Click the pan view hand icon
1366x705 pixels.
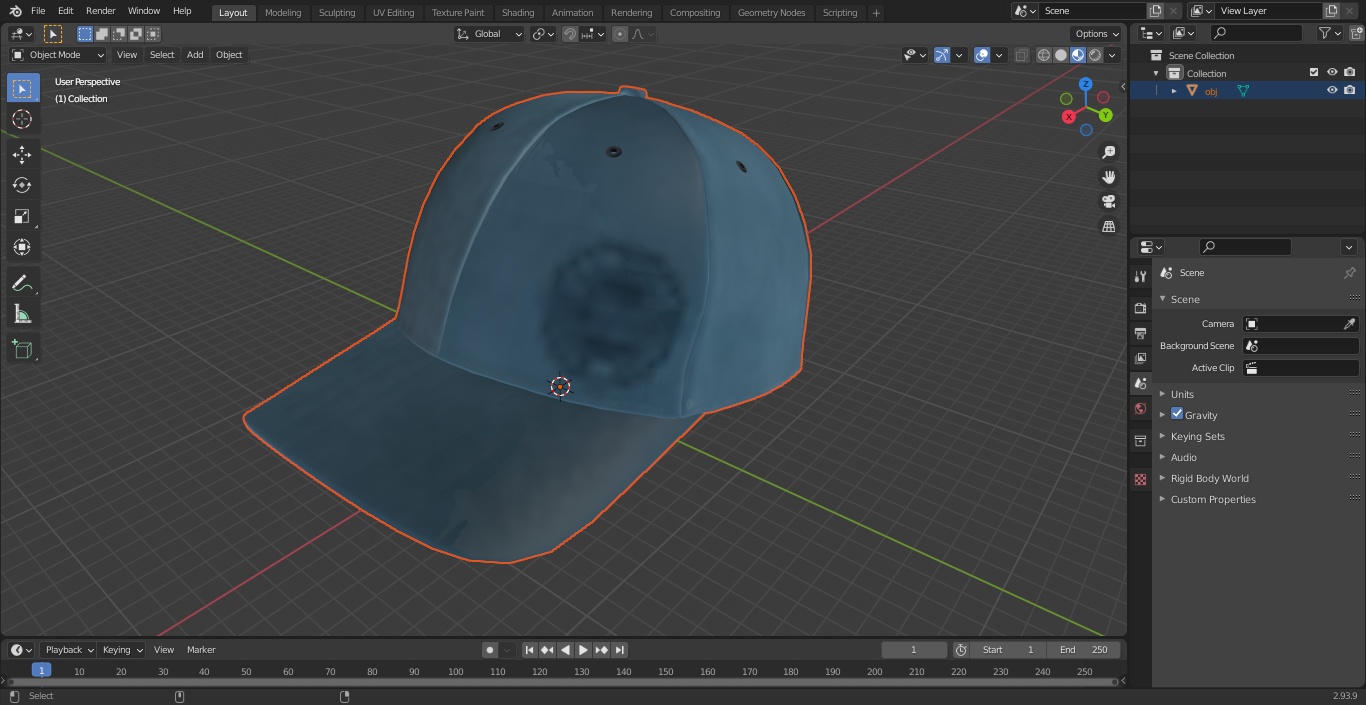click(x=1108, y=177)
